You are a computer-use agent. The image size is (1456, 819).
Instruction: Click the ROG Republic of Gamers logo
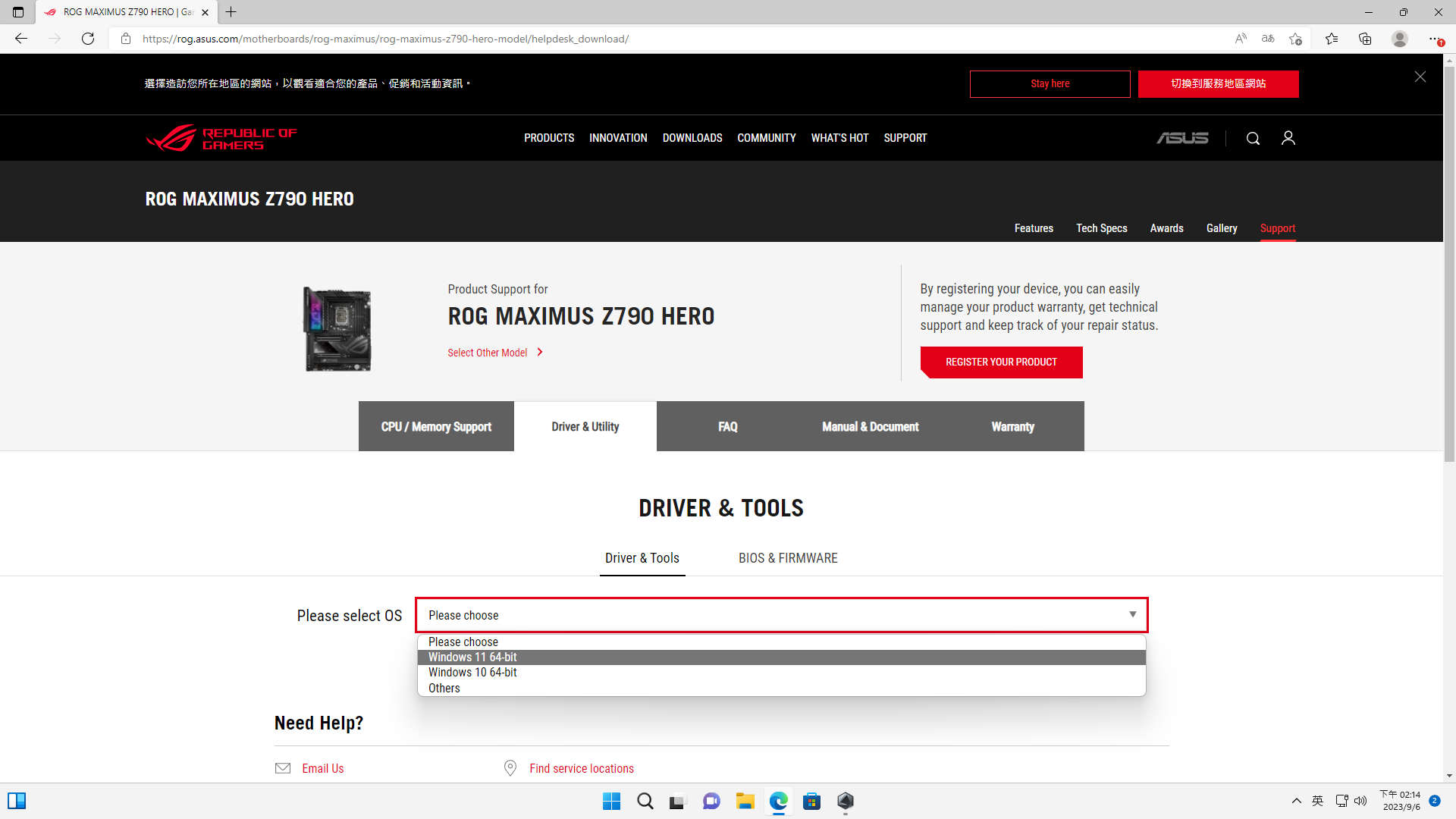coord(221,138)
